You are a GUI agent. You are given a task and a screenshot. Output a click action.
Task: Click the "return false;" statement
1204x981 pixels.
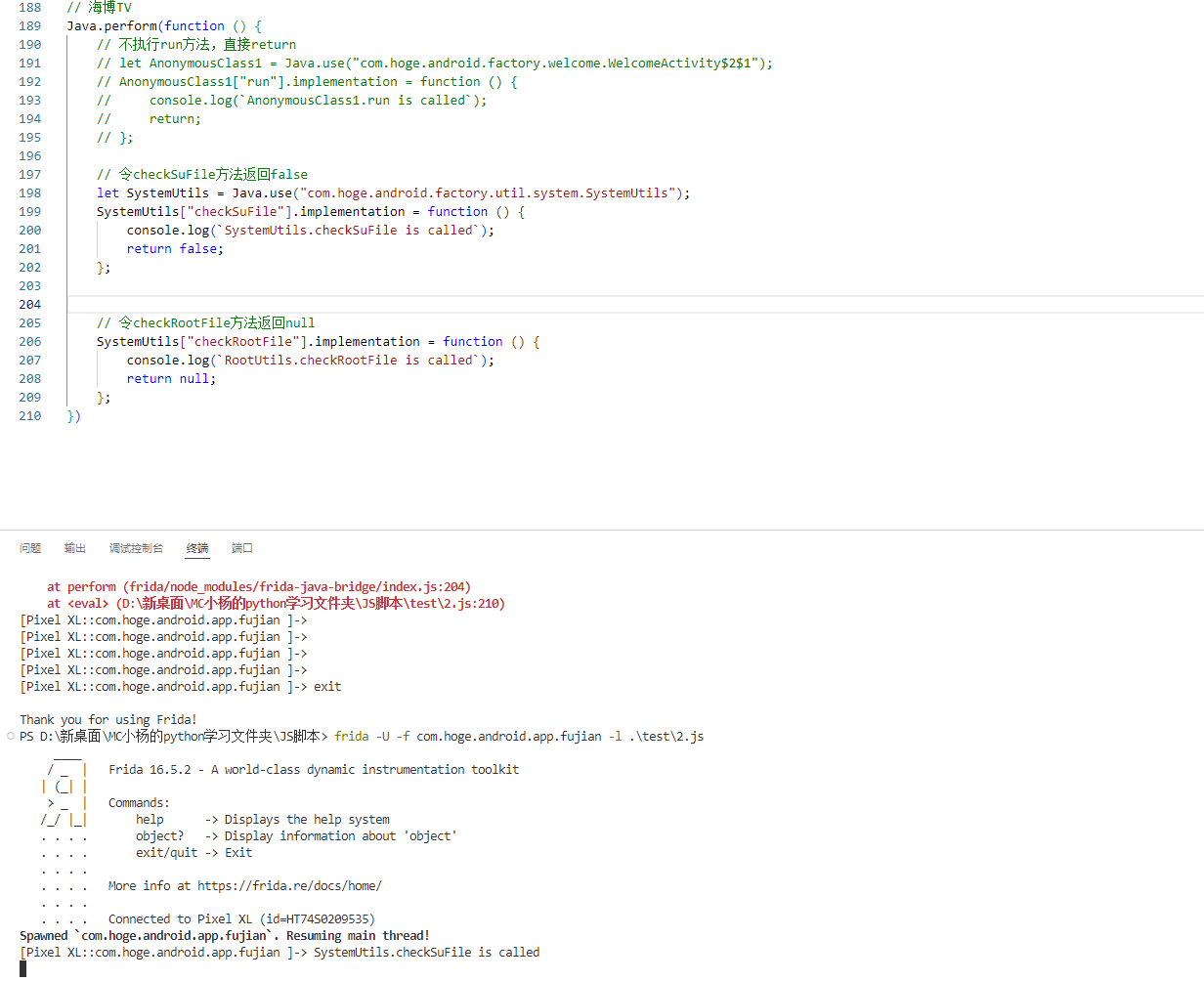[175, 249]
